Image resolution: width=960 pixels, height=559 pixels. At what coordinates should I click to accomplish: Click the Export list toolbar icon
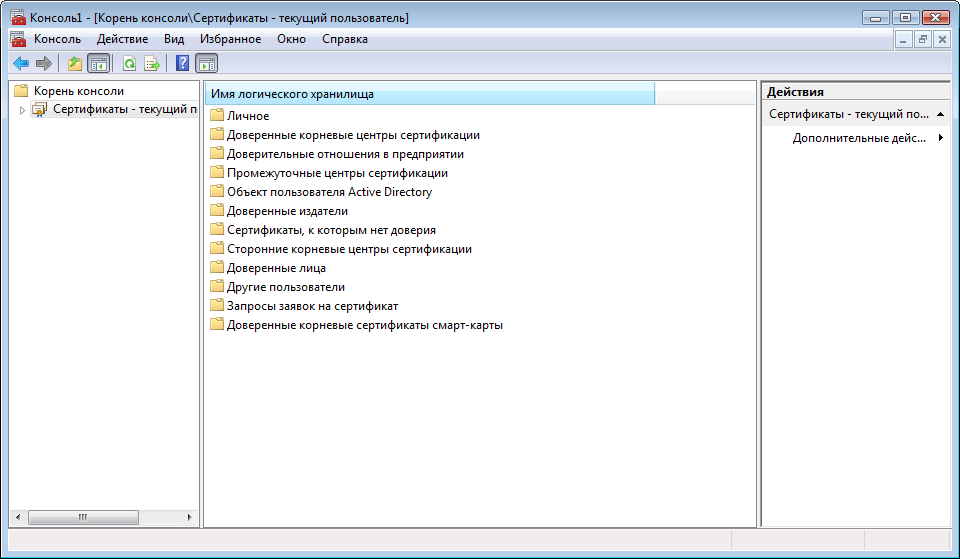click(152, 63)
